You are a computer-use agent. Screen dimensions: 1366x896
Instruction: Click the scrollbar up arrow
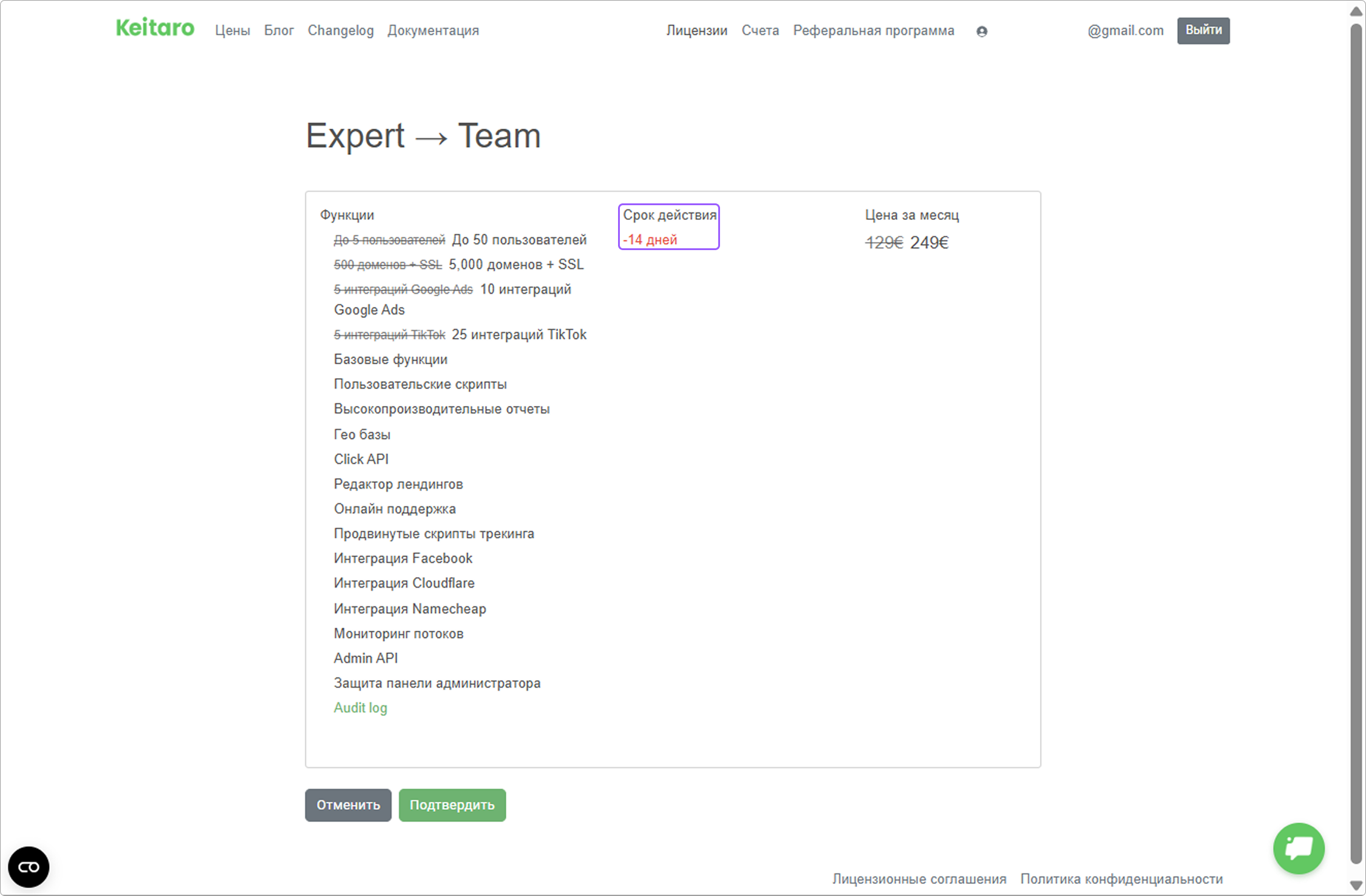point(1356,11)
